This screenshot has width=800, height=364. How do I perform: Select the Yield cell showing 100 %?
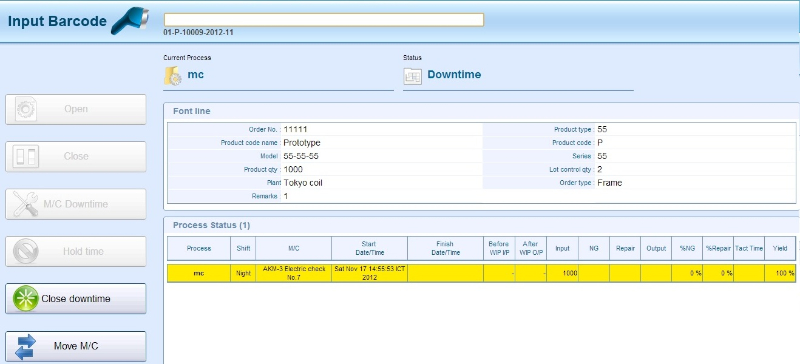coord(780,273)
